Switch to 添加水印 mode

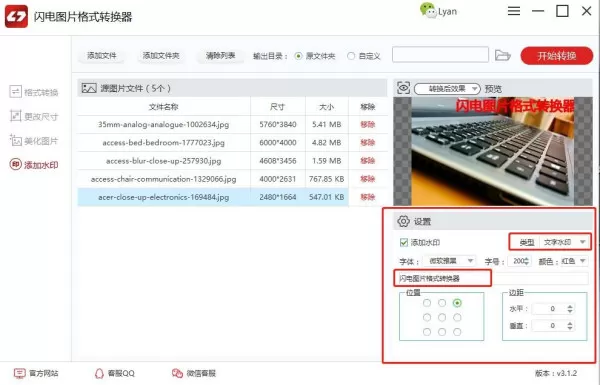34,165
